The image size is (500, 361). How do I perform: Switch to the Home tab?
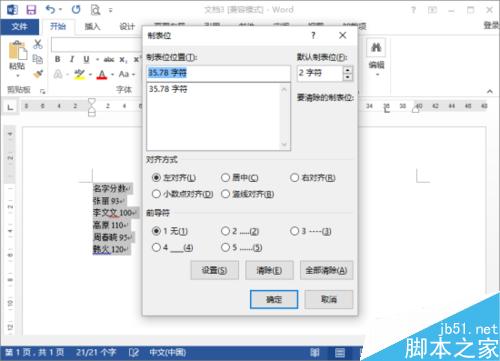(58, 26)
